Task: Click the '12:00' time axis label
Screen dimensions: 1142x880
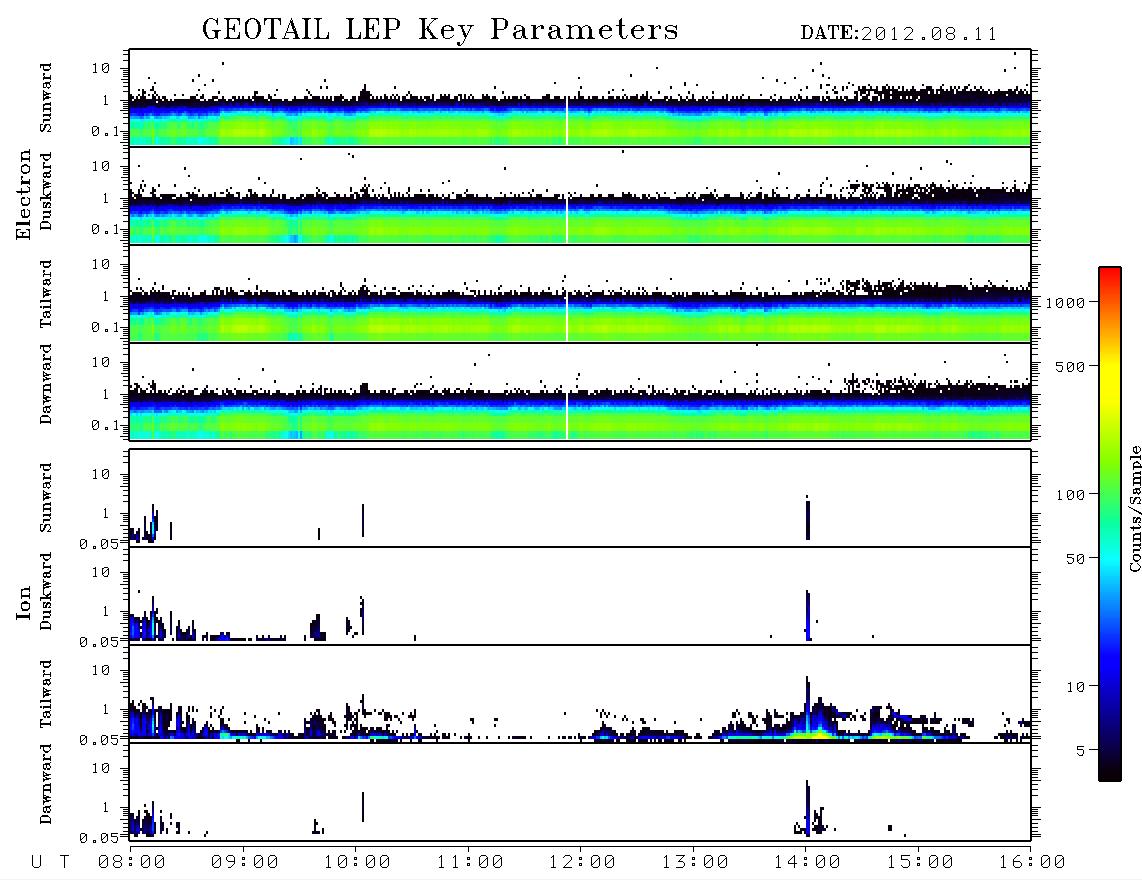Action: (582, 862)
